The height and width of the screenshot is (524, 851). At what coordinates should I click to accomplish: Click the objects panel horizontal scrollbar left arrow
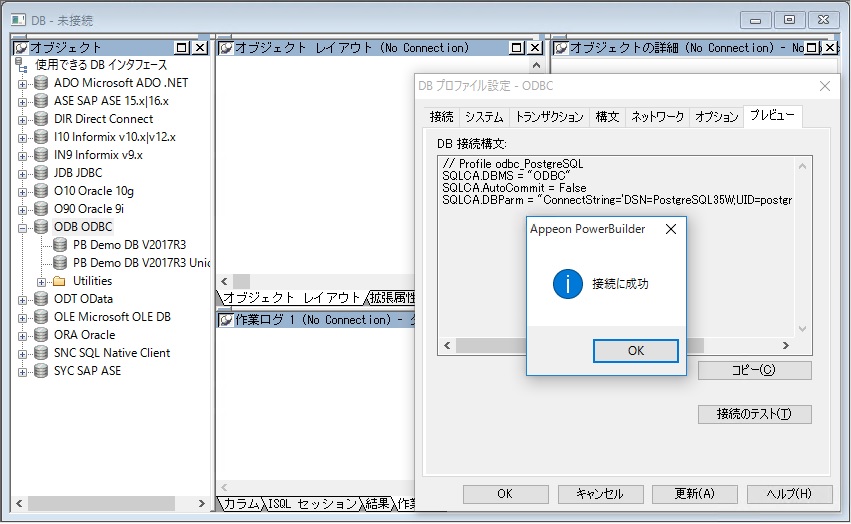tap(19, 504)
